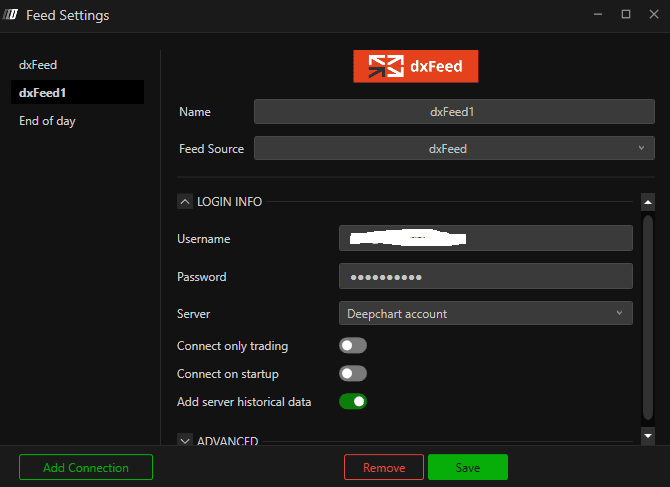Click the dxFeed logo banner

pyautogui.click(x=416, y=66)
